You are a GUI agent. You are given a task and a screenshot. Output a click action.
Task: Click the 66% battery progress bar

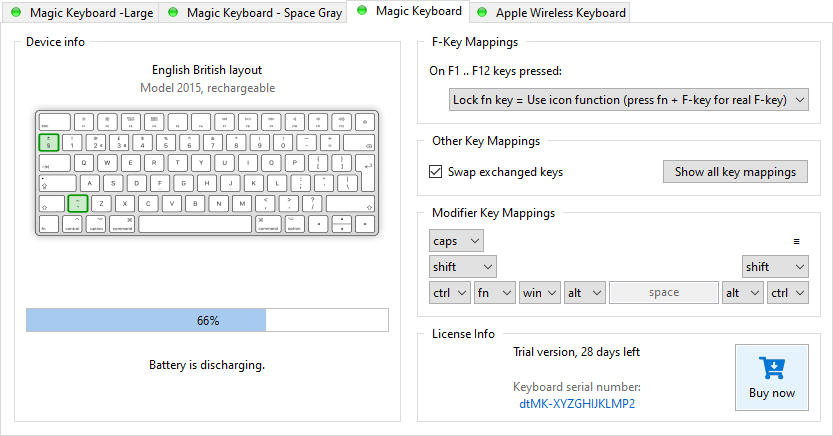click(x=207, y=320)
